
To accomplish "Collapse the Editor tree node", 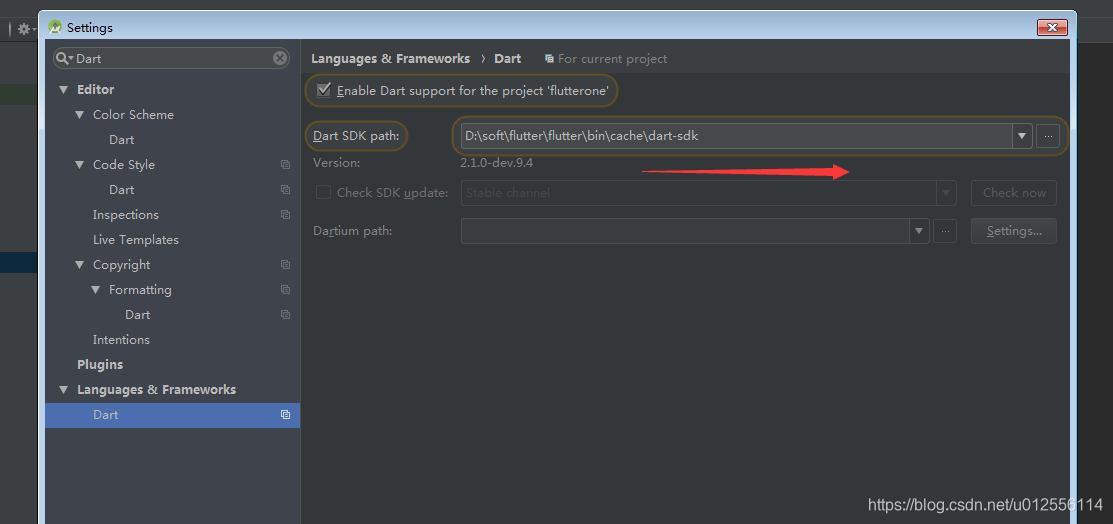I will point(64,89).
